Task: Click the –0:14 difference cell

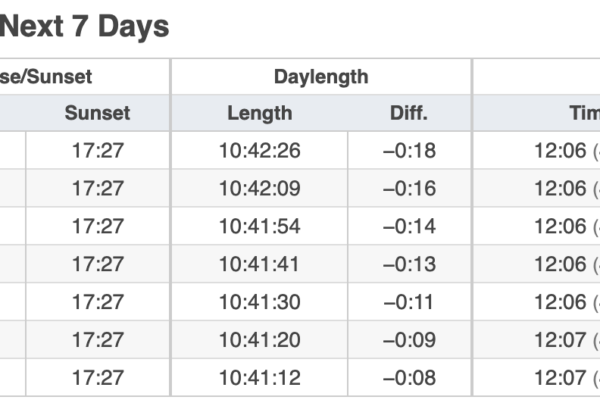Action: point(409,226)
